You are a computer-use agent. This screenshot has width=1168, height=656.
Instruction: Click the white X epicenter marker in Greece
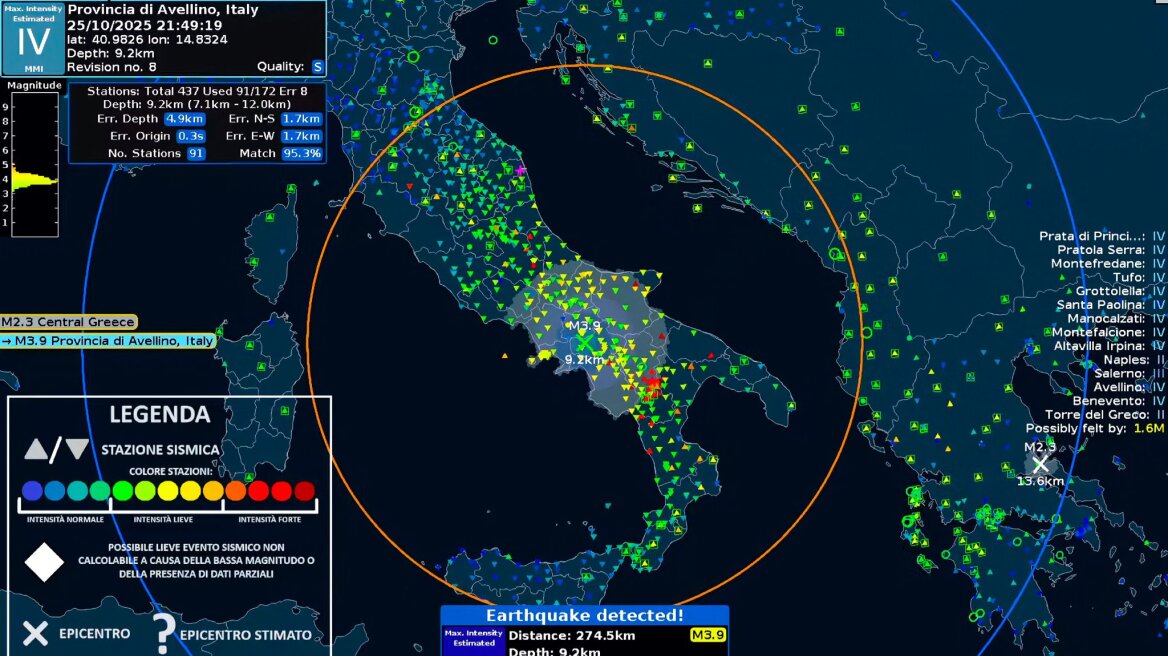1040,464
